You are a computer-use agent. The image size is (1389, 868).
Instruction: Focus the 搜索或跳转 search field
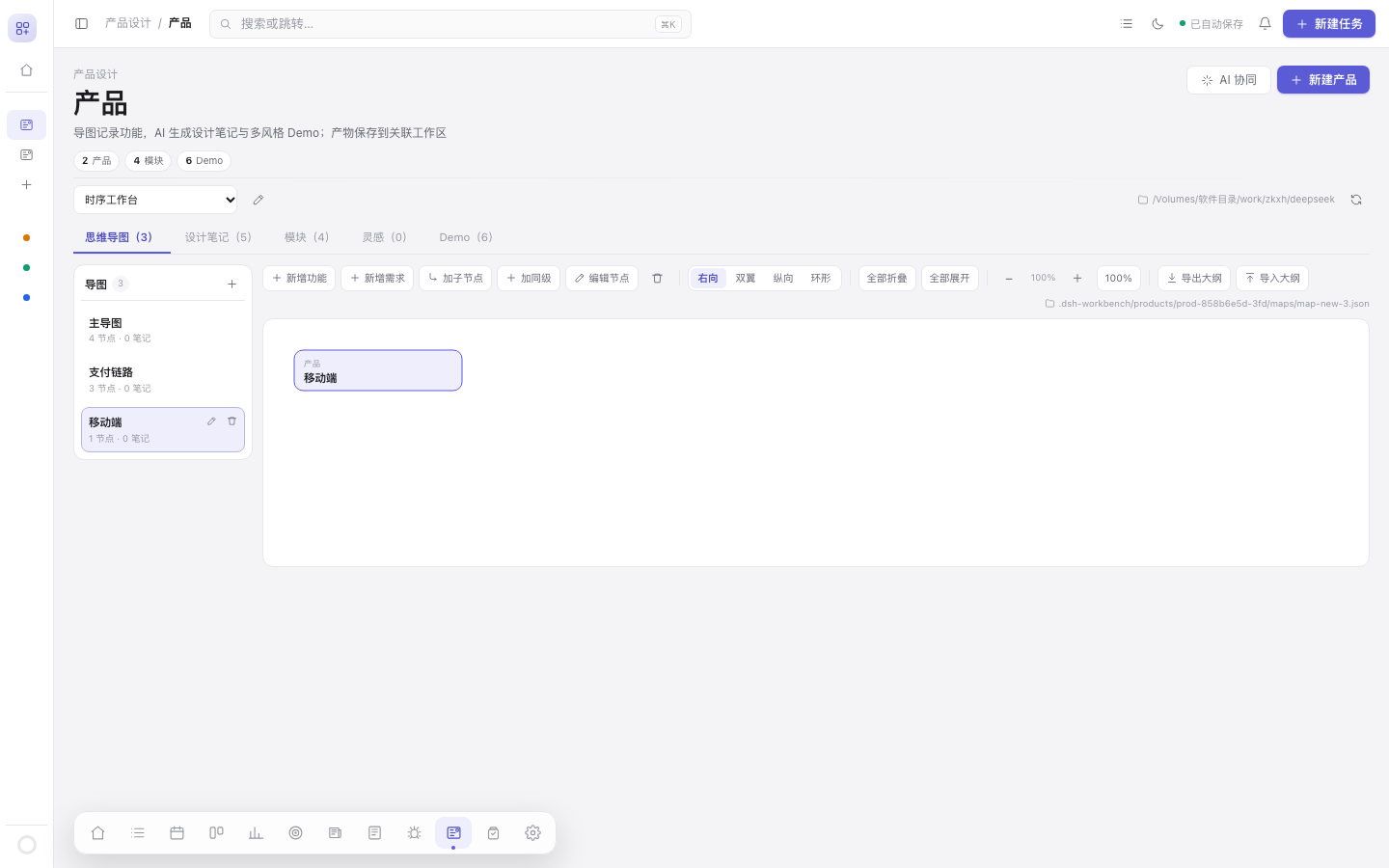(450, 23)
